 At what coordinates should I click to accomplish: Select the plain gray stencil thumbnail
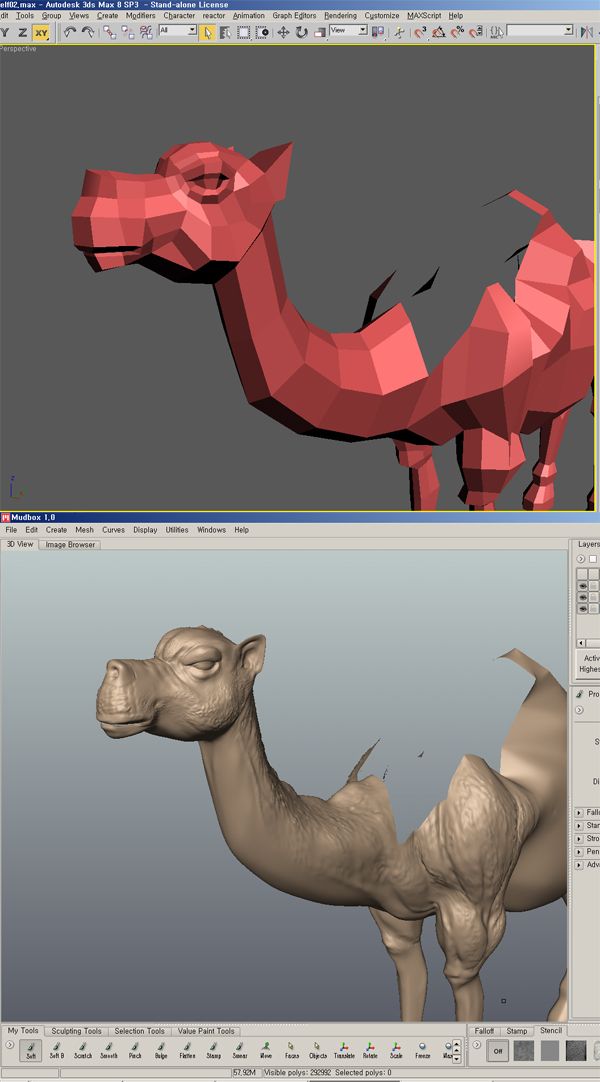pos(550,1051)
